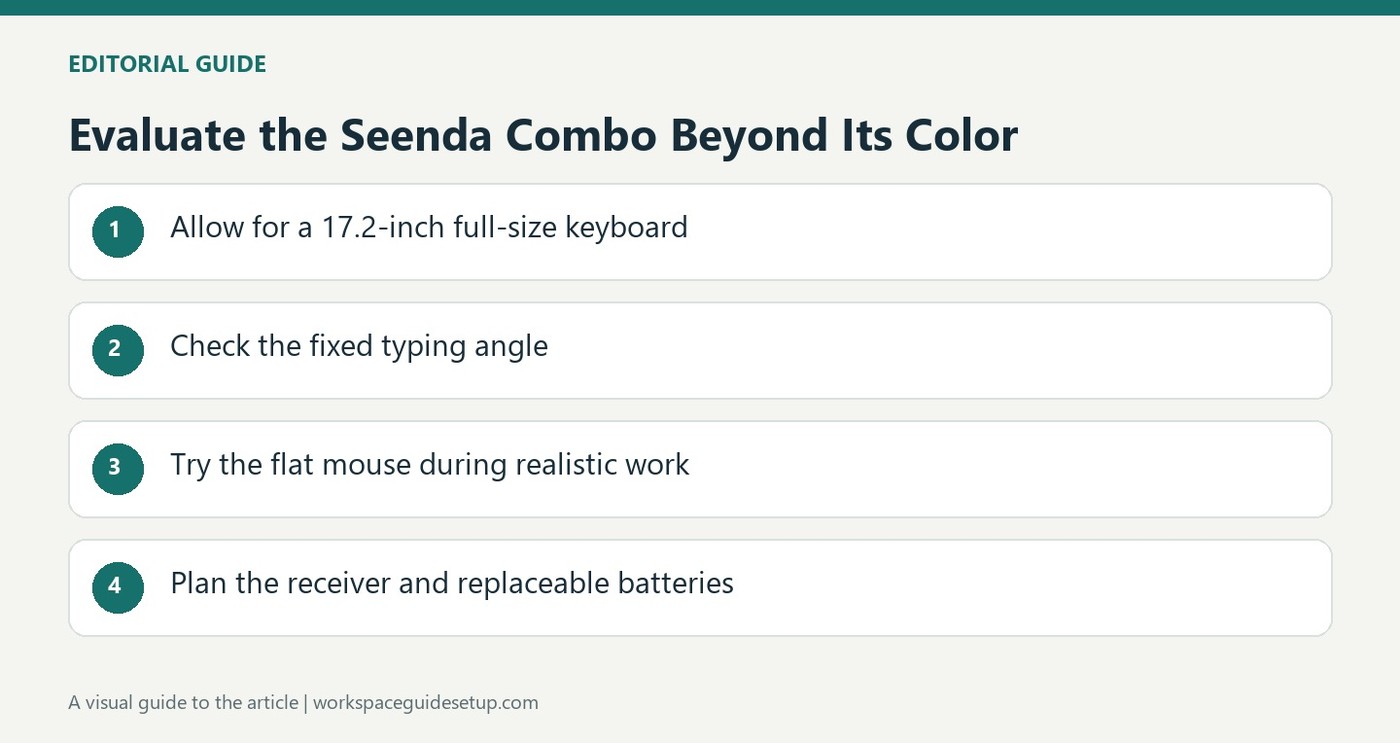
Task: Click the teal bar at the top
Action: click(700, 7)
